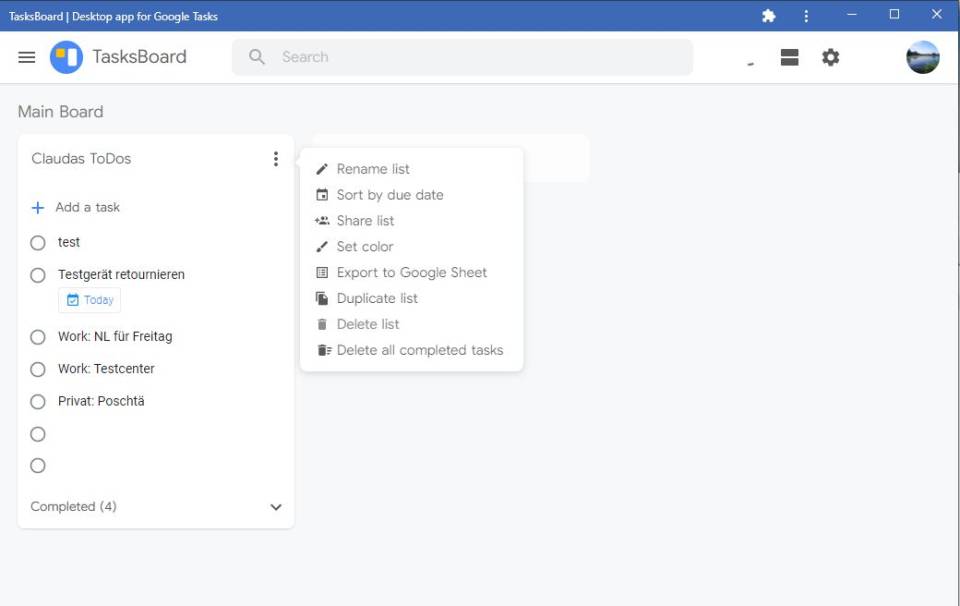The width and height of the screenshot is (960, 606).
Task: Expand the Completed (4) section
Action: 275,507
